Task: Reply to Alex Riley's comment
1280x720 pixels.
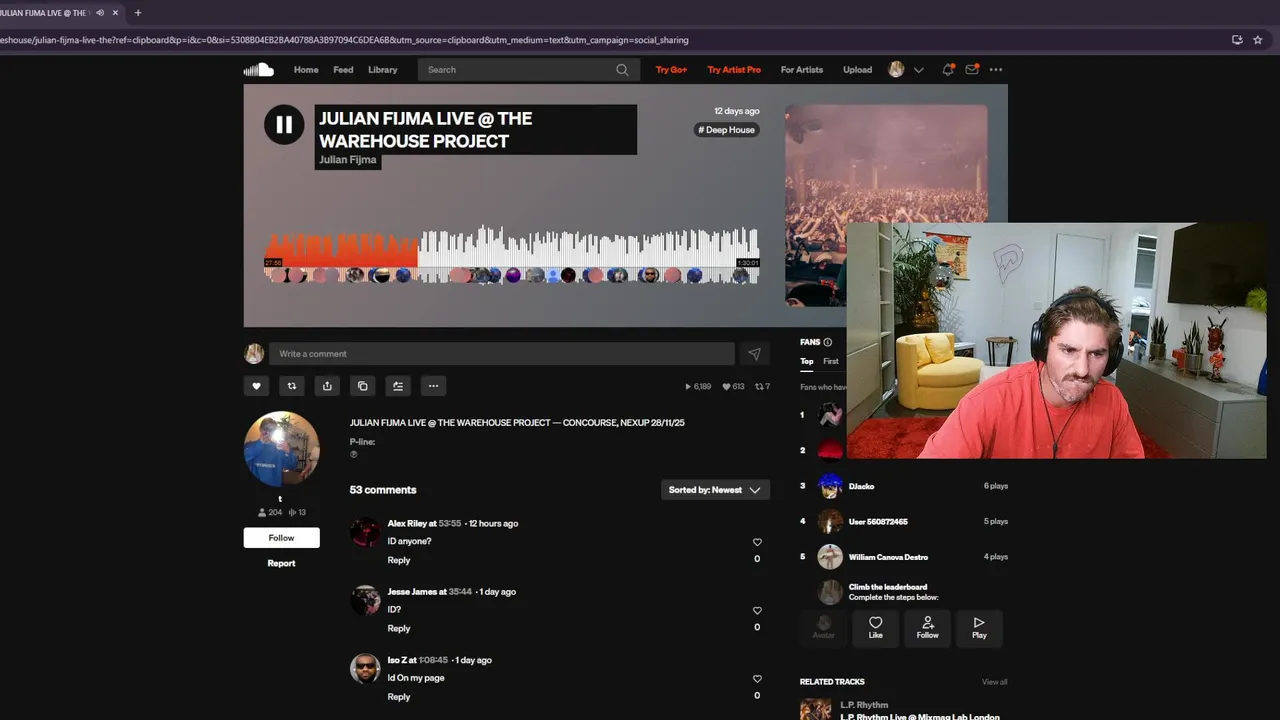Action: (399, 560)
